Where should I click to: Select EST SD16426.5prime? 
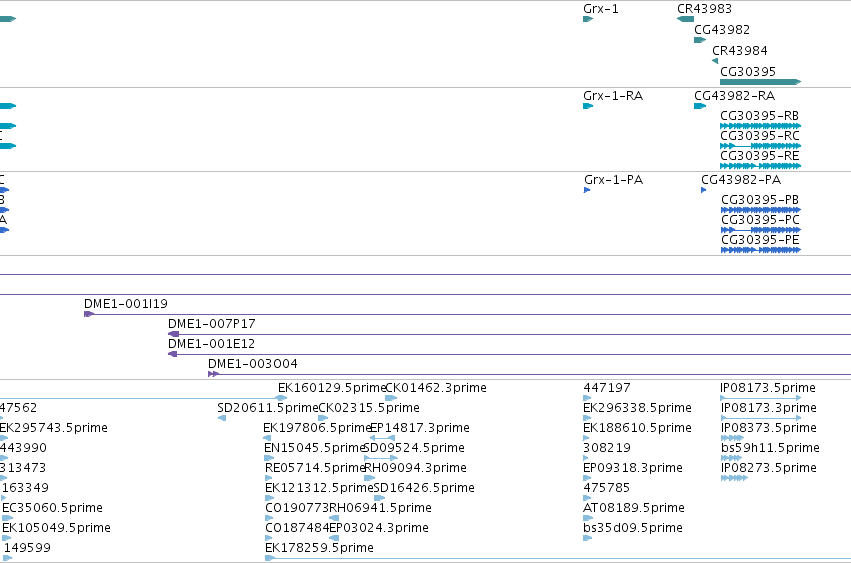pyautogui.click(x=379, y=498)
